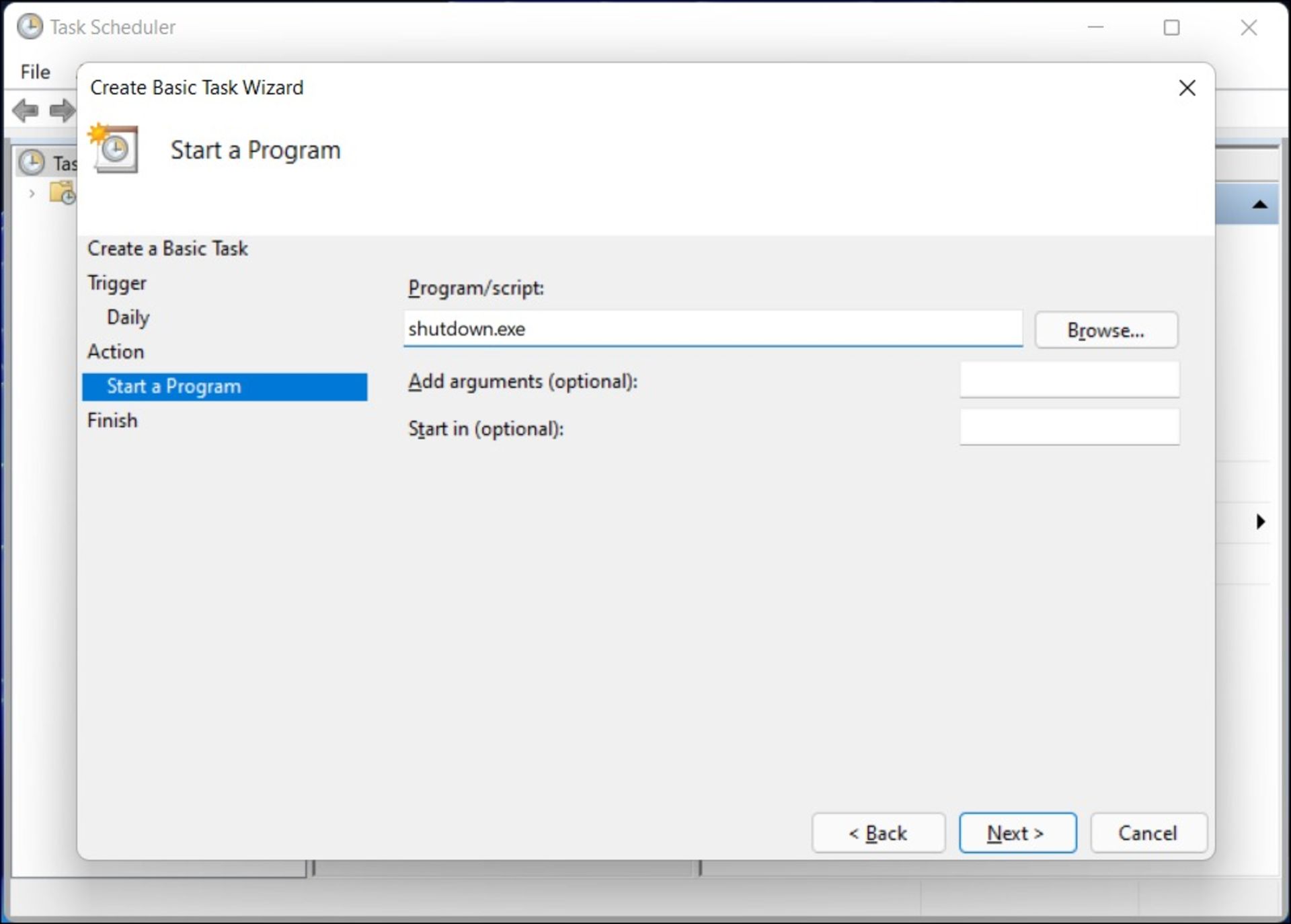This screenshot has width=1291, height=924.
Task: Close the Task Scheduler main window
Action: 1249,28
